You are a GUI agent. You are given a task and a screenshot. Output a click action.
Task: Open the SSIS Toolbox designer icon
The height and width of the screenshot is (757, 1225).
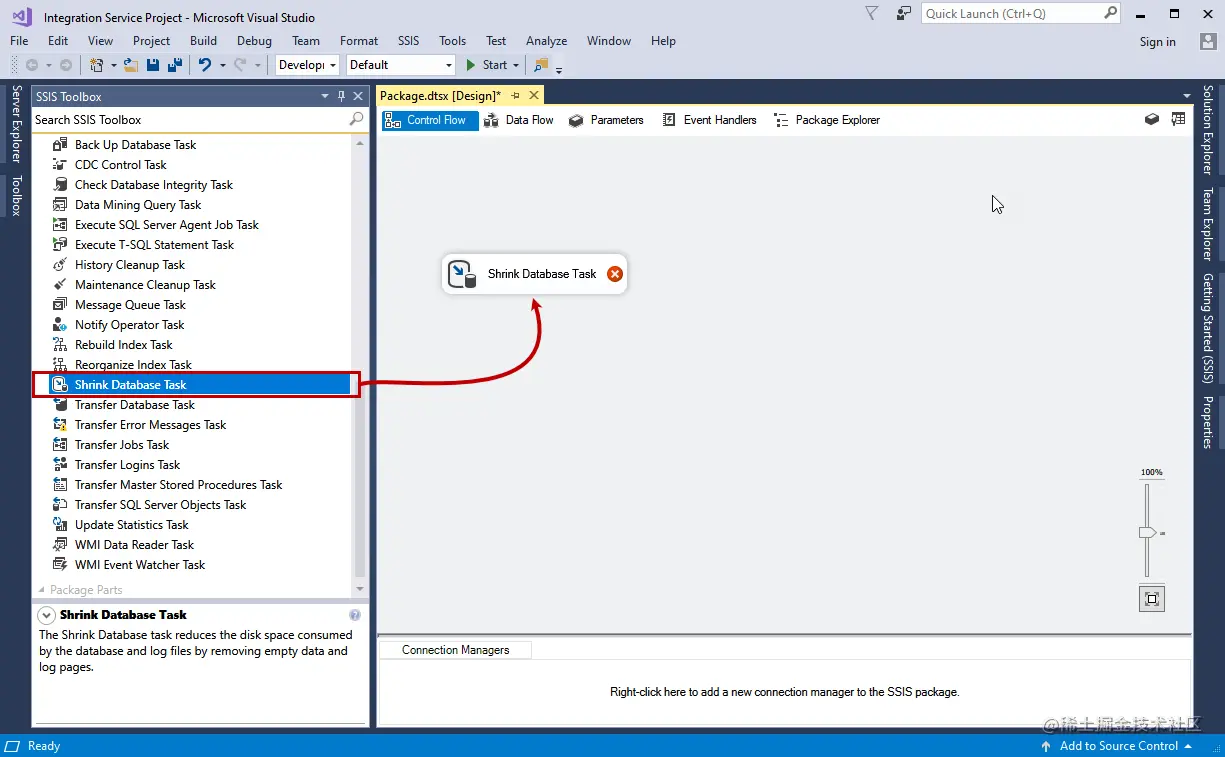click(x=1151, y=119)
